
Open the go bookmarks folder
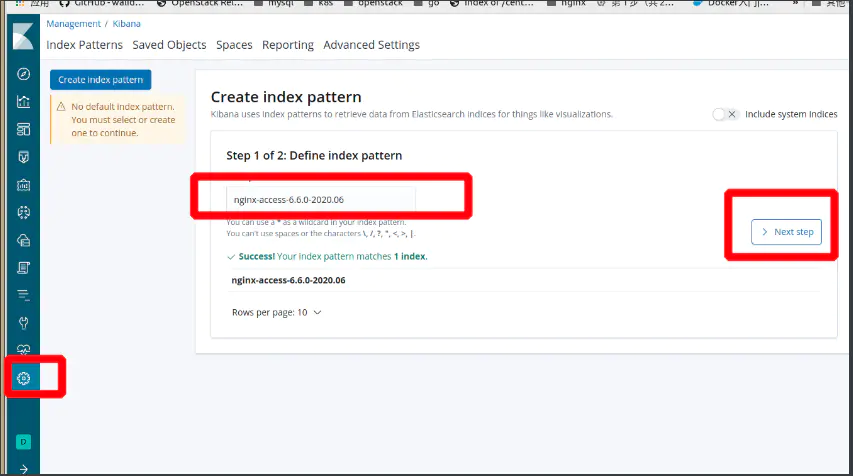click(426, 3)
